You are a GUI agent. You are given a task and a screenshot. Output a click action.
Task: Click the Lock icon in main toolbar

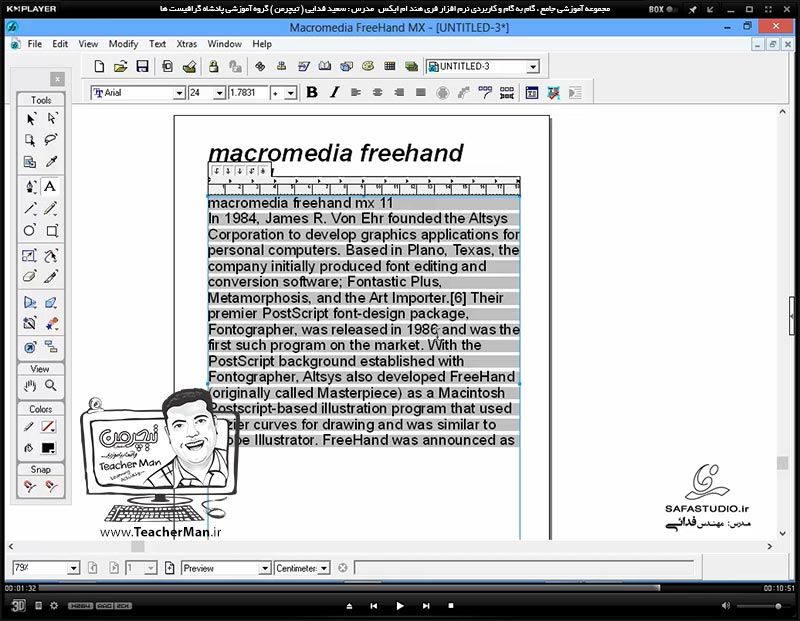(213, 66)
